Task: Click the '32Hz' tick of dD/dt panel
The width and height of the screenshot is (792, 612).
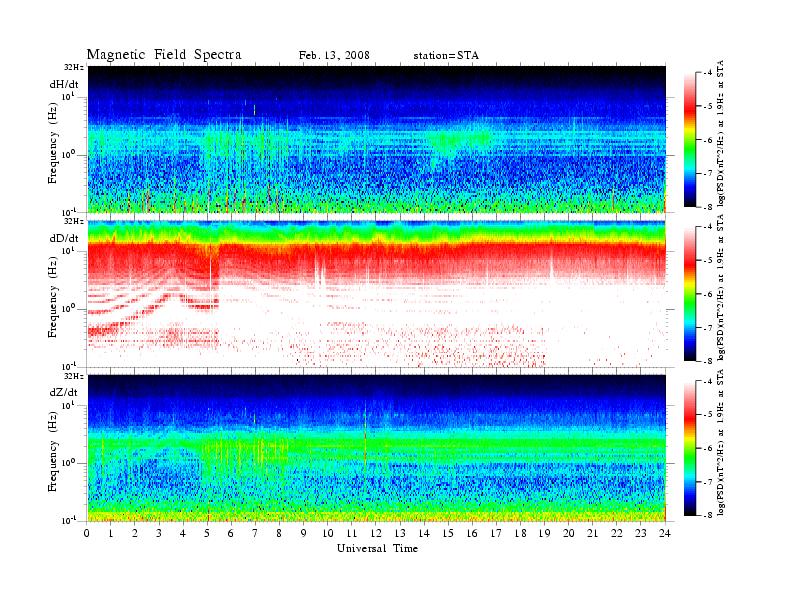Action: (x=74, y=221)
